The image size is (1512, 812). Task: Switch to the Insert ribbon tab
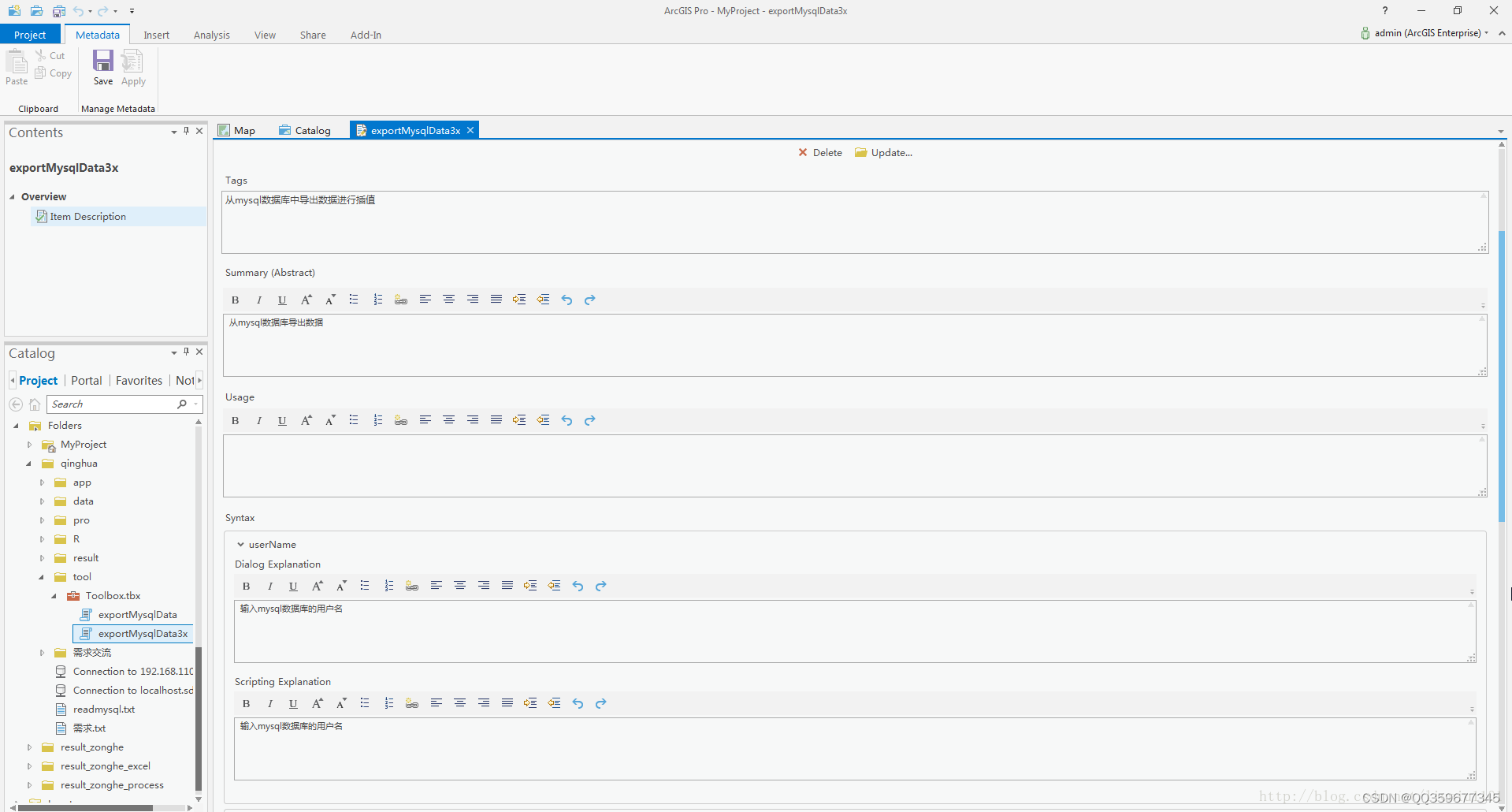(x=156, y=35)
